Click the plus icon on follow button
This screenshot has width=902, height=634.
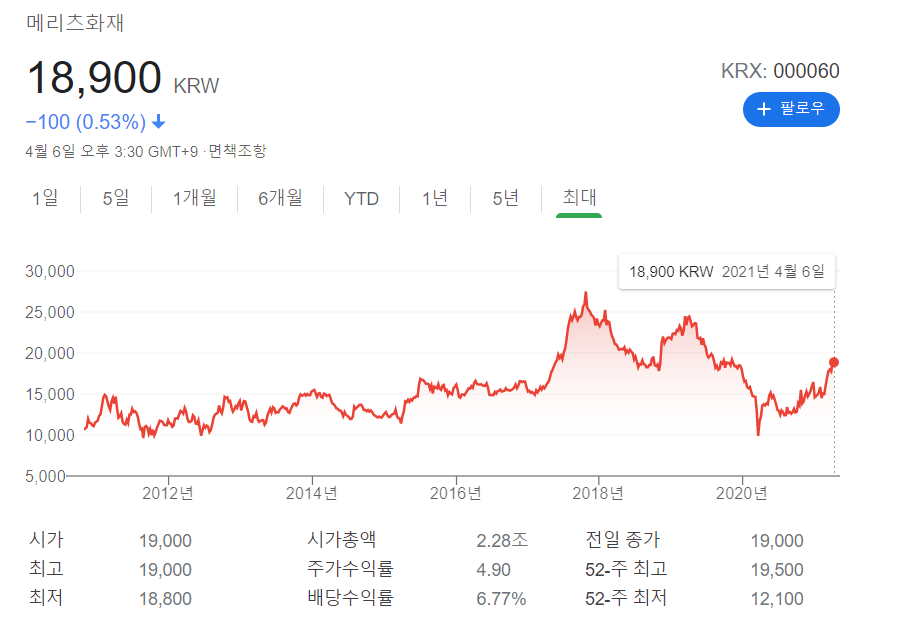(x=763, y=109)
